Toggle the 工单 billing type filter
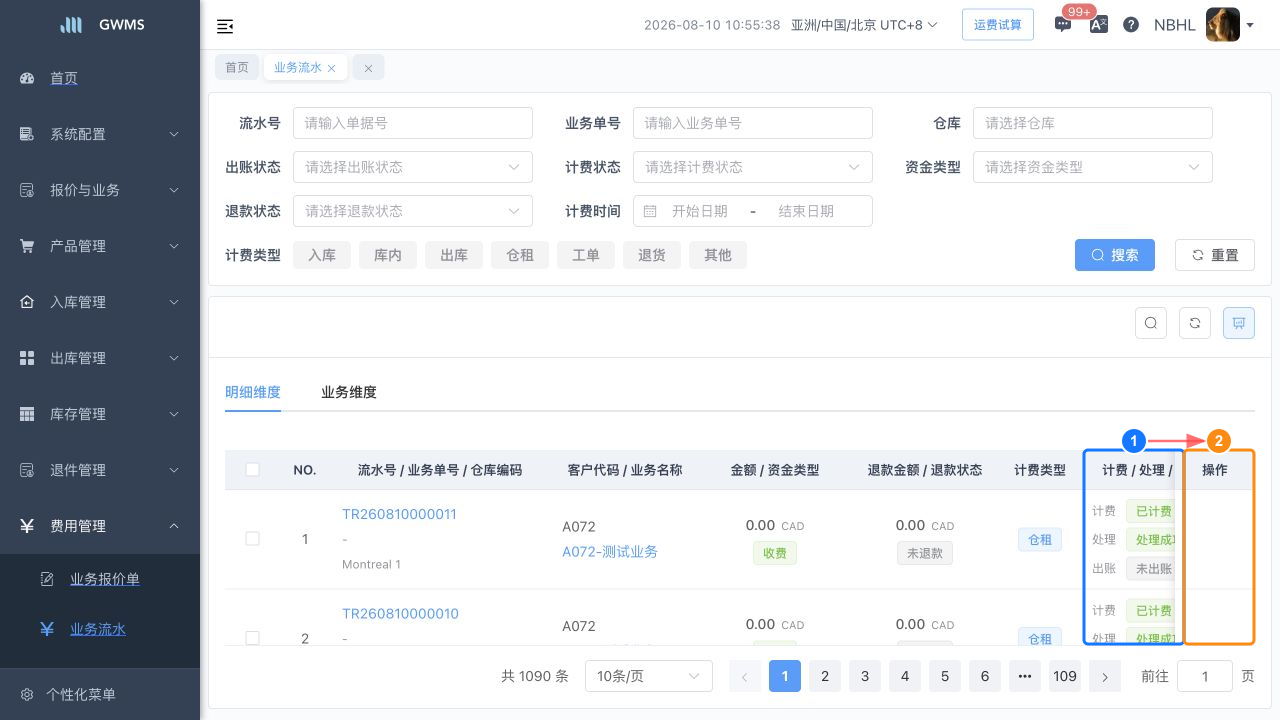 click(x=586, y=255)
